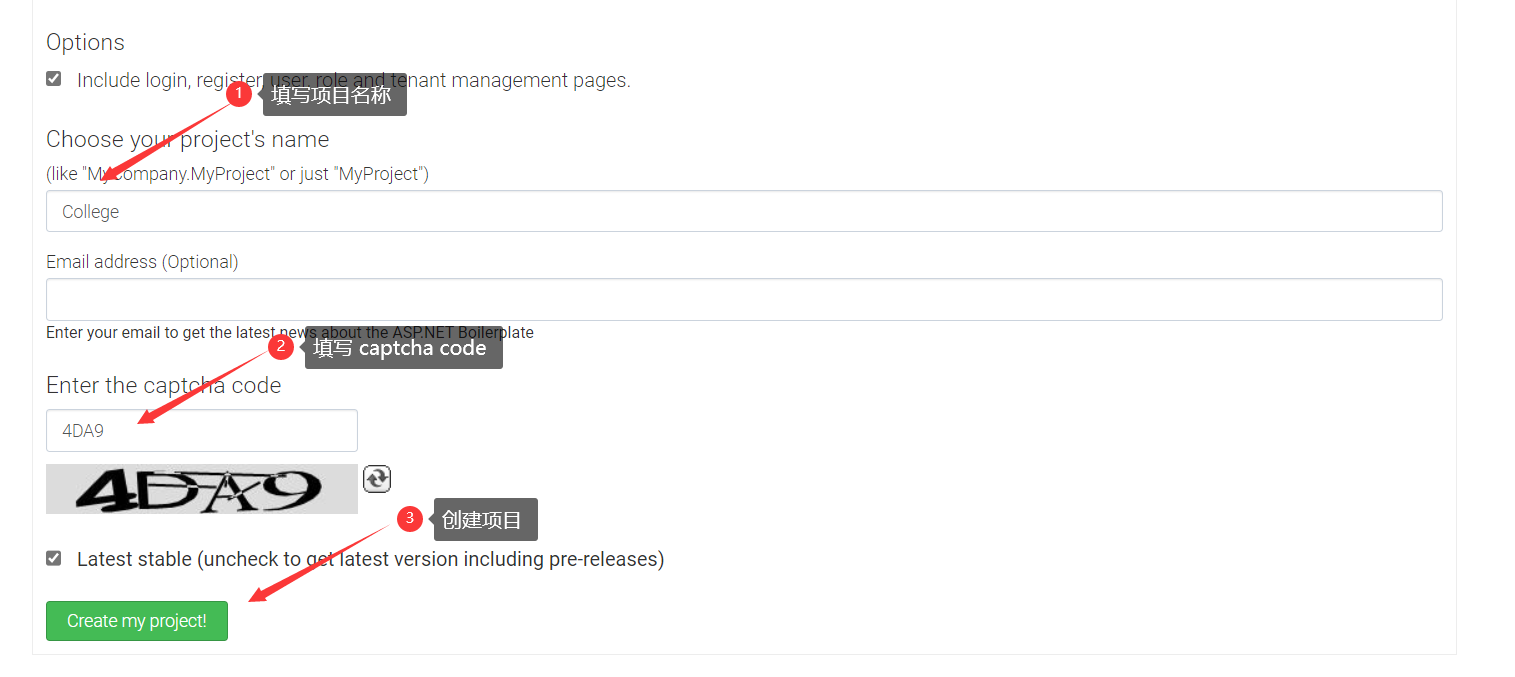Viewport: 1515px width, 677px height.
Task: Click the red step 2 marker
Action: pos(281,347)
